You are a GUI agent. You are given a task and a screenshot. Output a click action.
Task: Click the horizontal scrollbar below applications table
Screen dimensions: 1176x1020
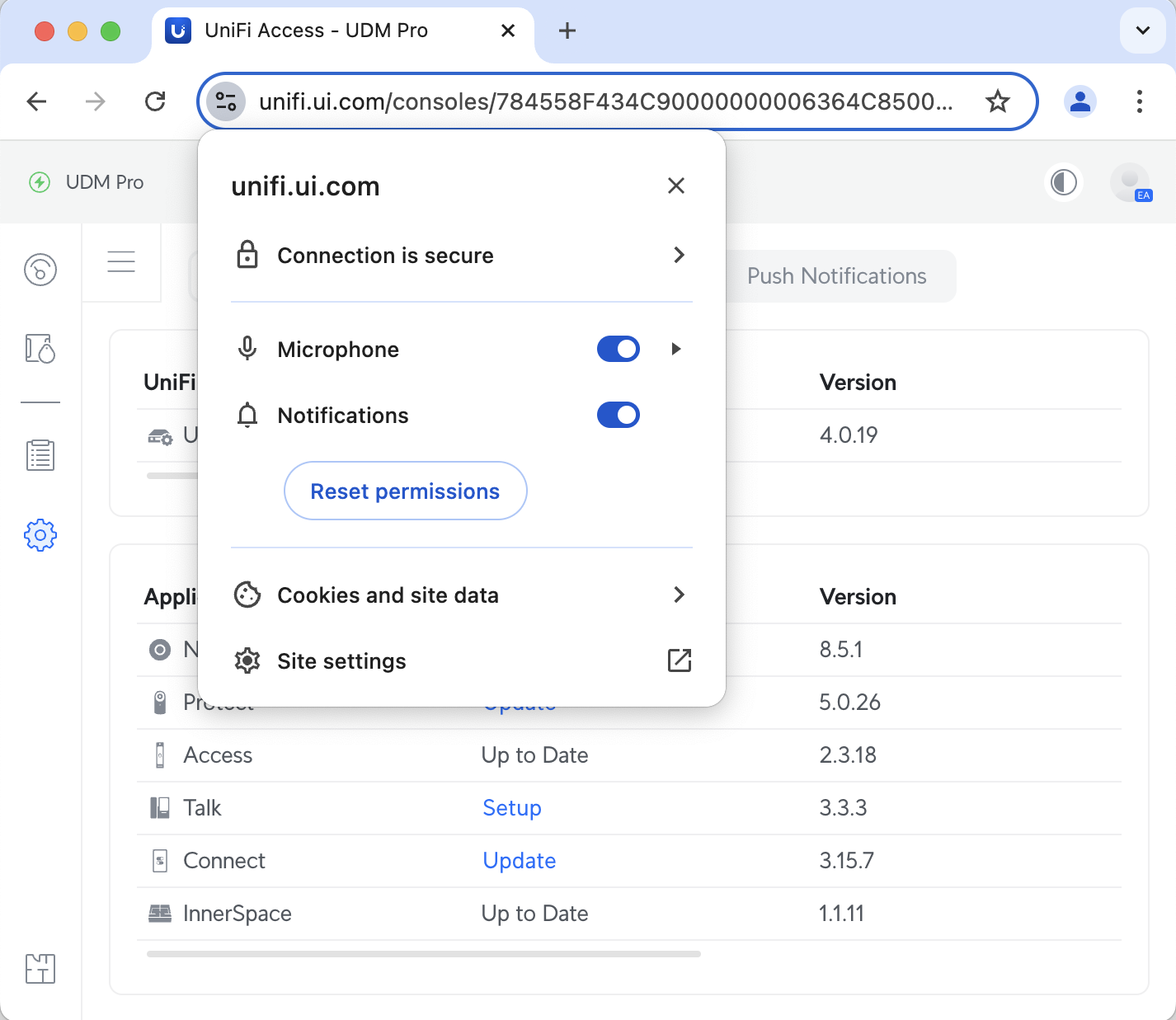[424, 954]
